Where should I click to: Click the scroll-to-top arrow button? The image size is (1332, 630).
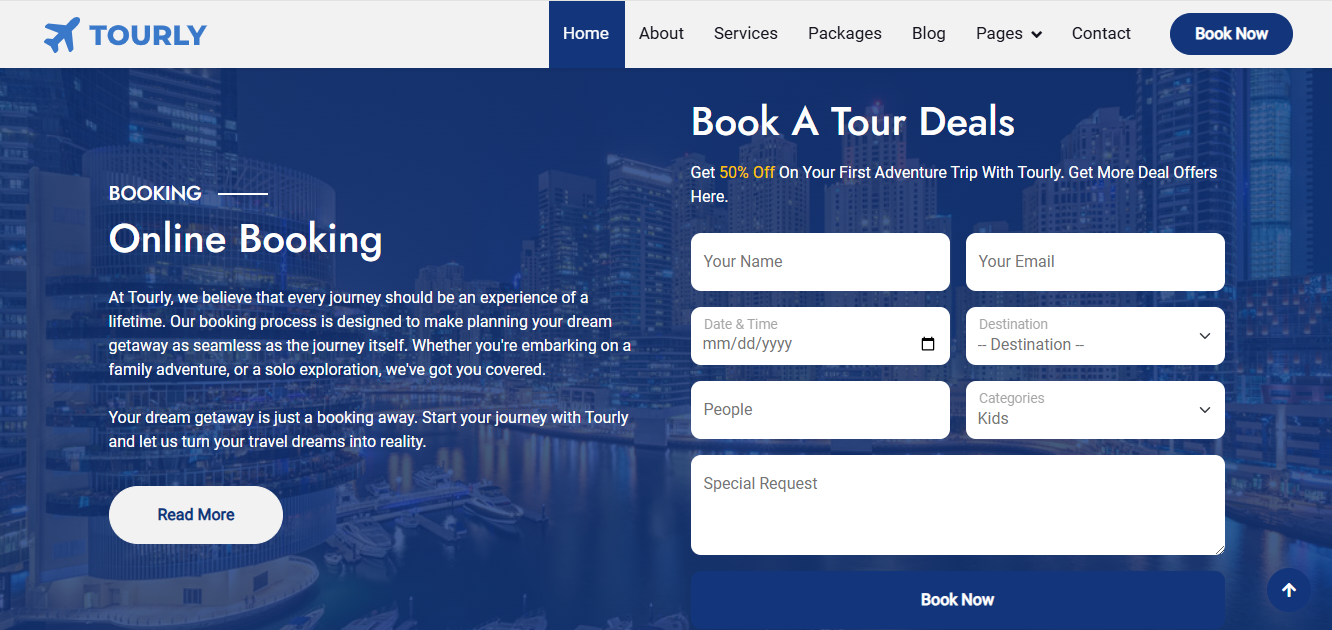pyautogui.click(x=1288, y=590)
